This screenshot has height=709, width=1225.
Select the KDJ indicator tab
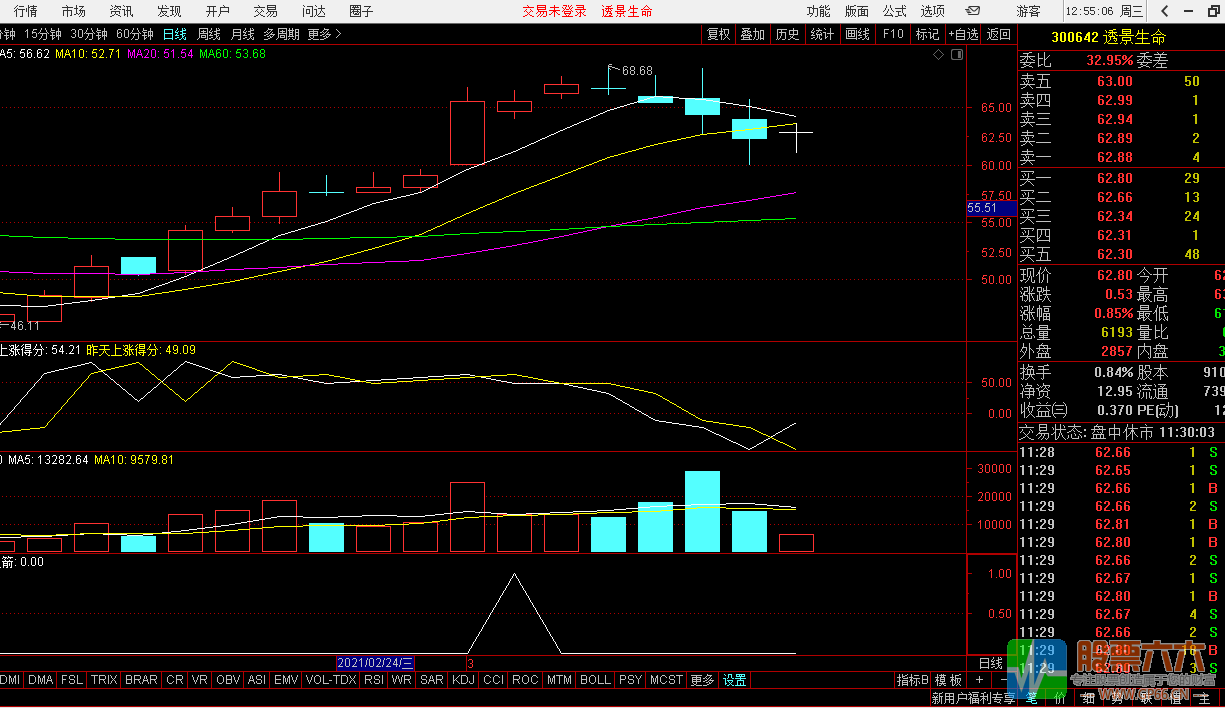tap(463, 680)
